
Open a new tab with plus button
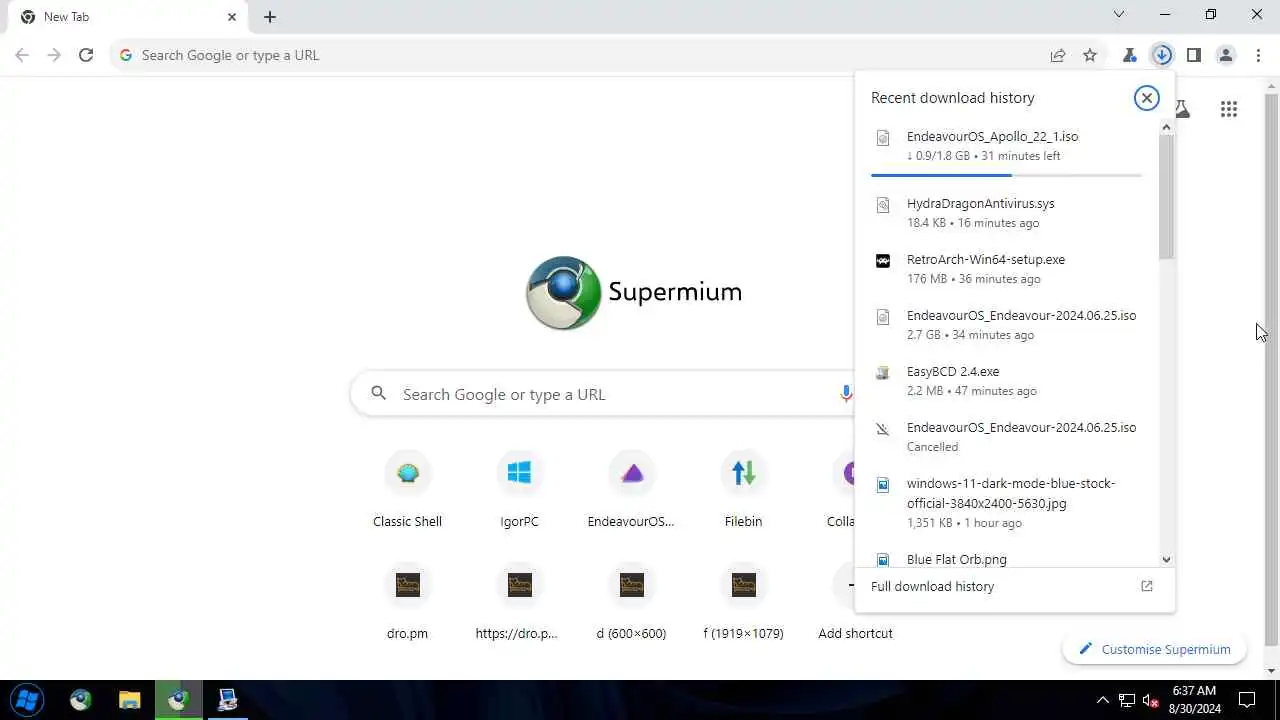270,17
